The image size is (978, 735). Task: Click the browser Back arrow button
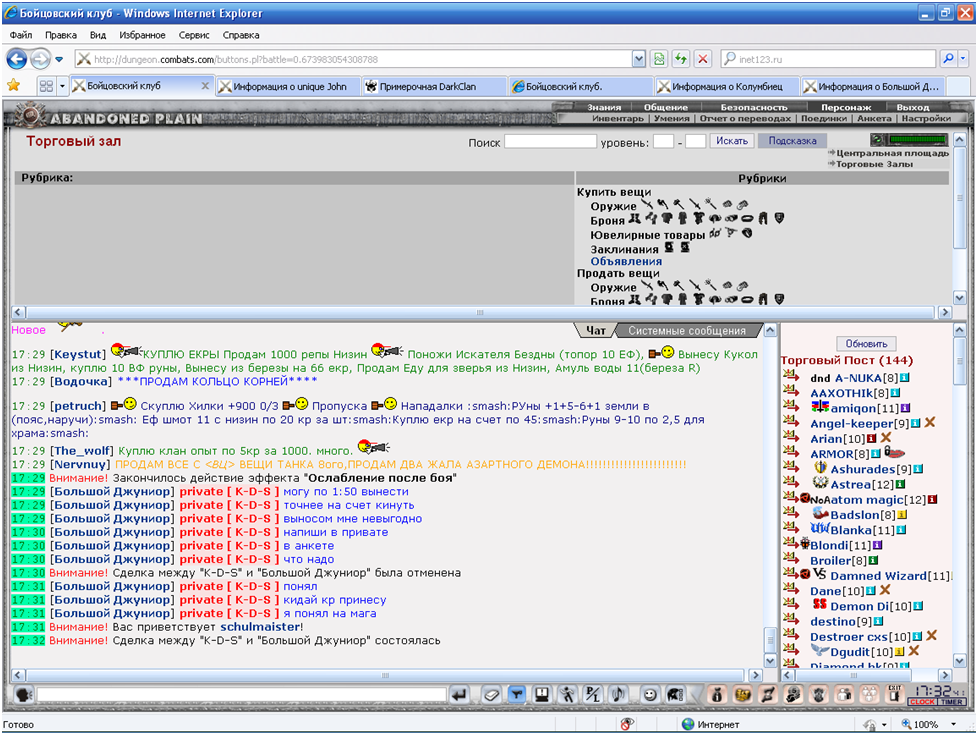[17, 59]
